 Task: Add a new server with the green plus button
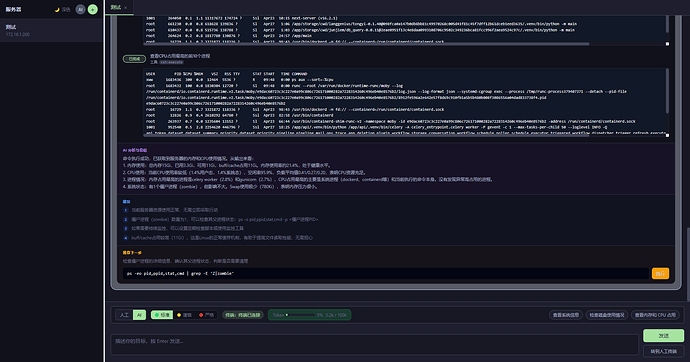(x=92, y=9)
